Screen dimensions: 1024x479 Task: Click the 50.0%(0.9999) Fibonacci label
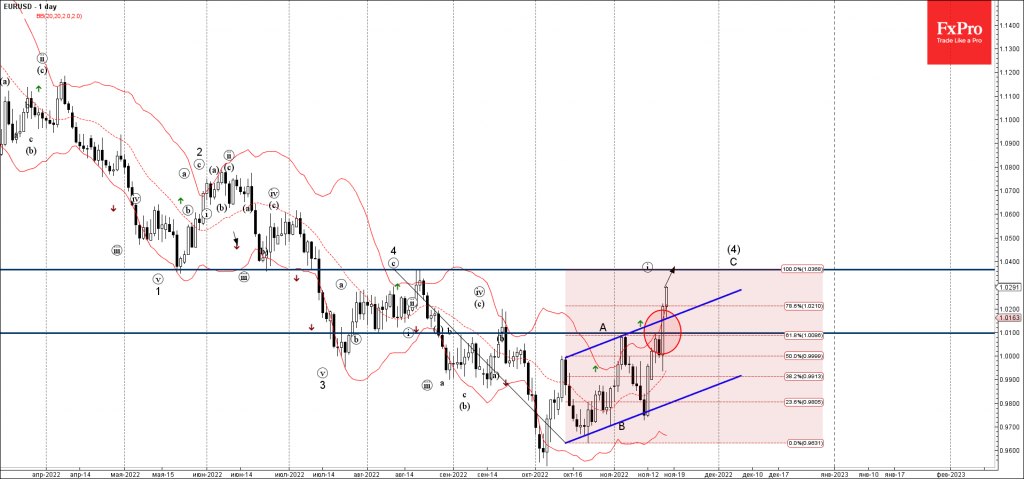coord(803,357)
